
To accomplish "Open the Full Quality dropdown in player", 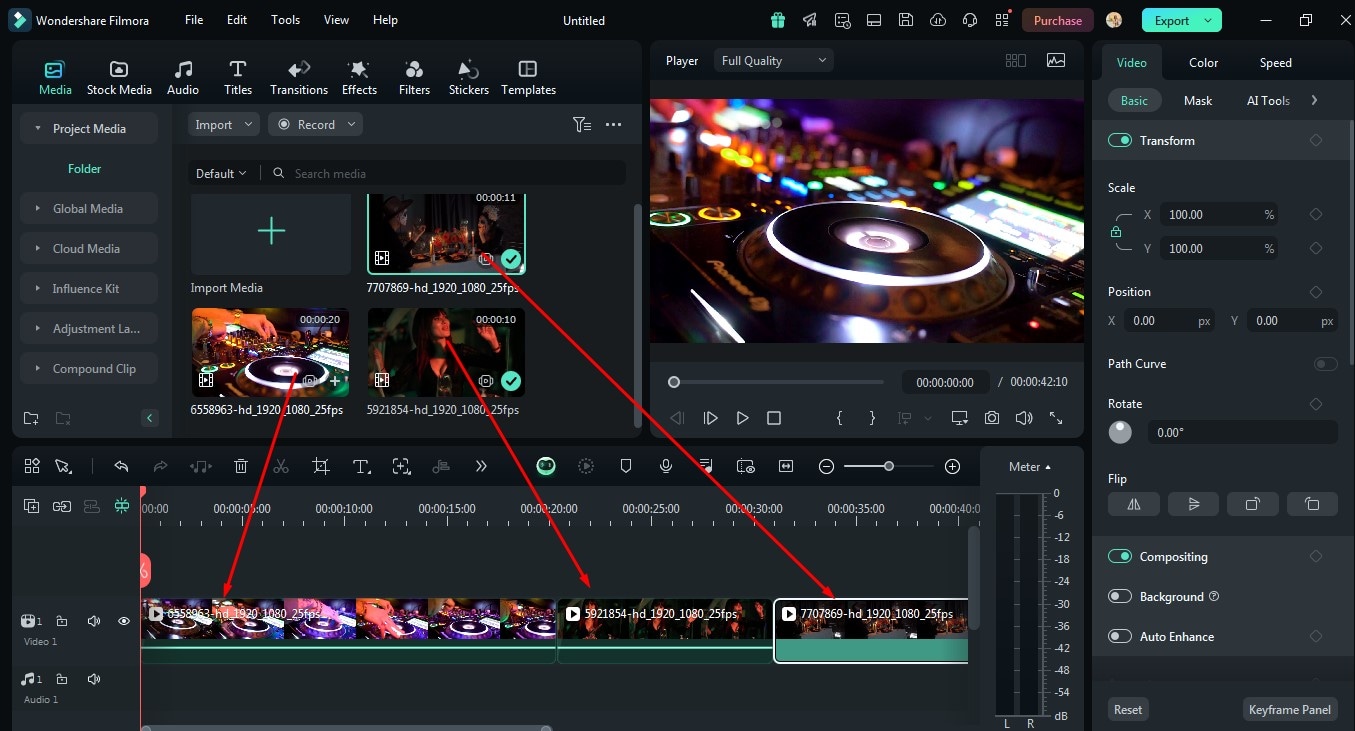I will point(774,61).
